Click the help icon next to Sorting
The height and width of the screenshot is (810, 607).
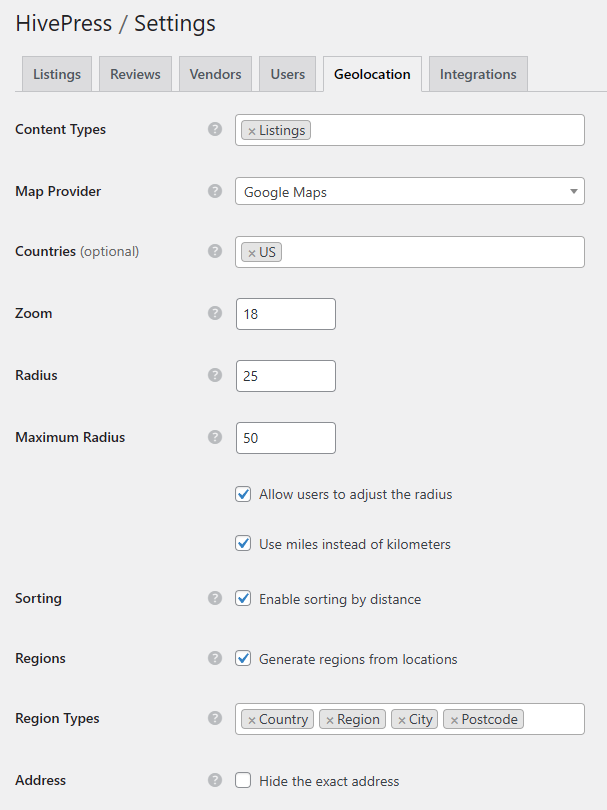214,598
